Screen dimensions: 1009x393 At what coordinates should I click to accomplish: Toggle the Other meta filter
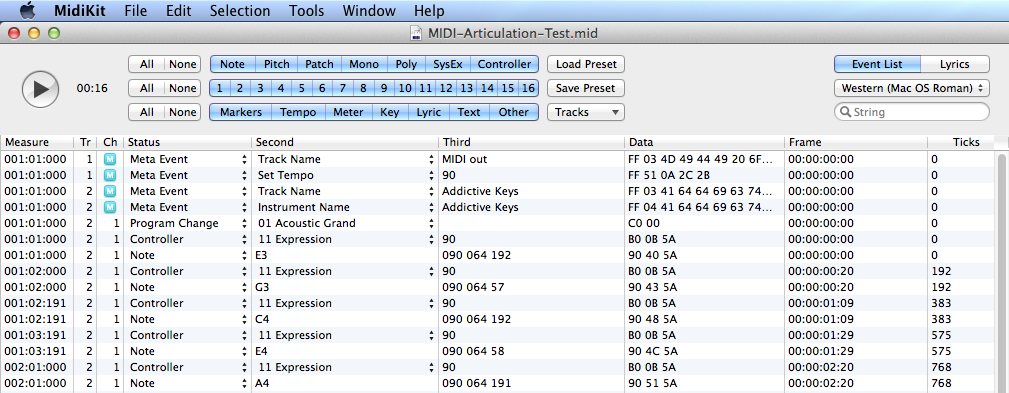tap(514, 112)
